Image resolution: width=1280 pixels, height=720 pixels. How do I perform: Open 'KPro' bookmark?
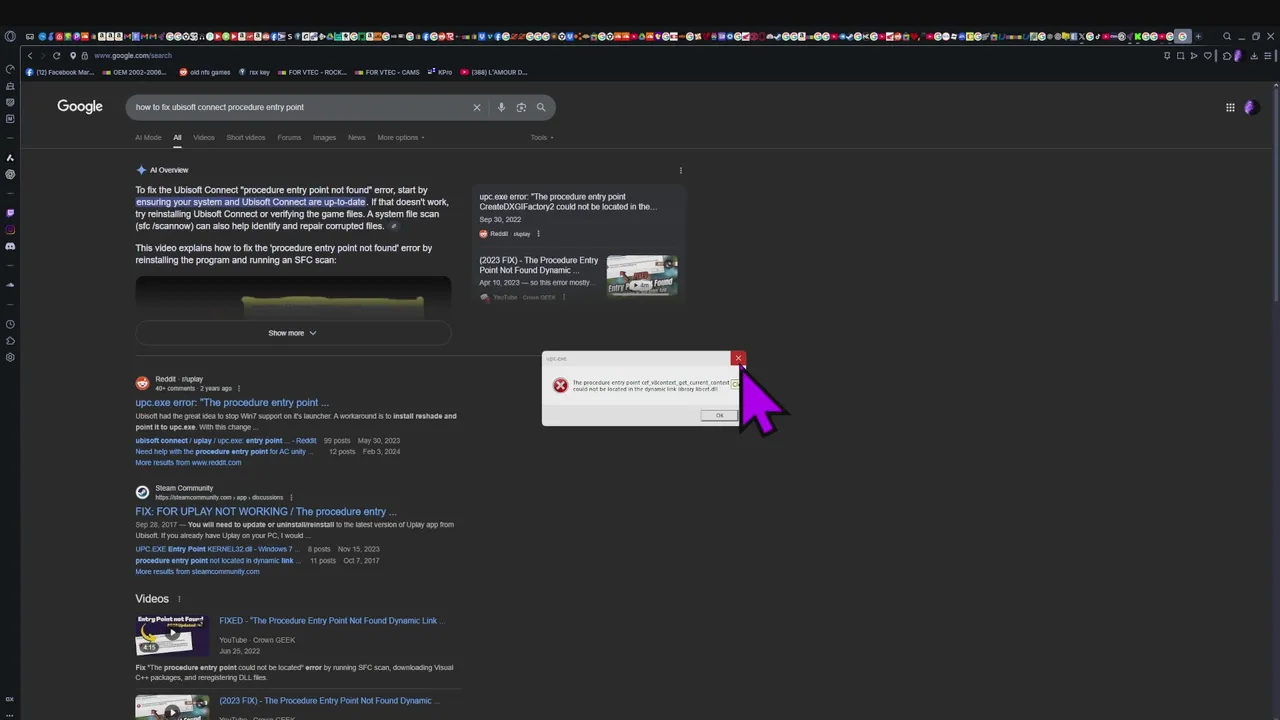[x=440, y=72]
